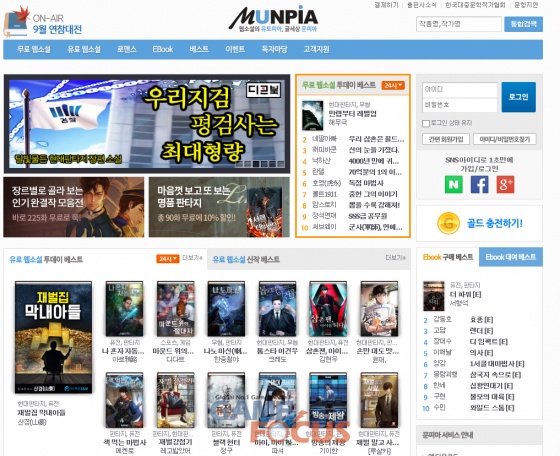The image size is (560, 456).
Task: Open the 결제하기 top link
Action: [386, 5]
